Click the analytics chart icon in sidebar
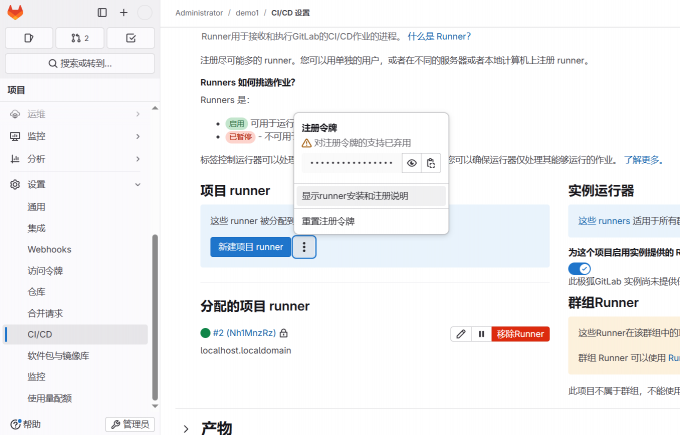 coord(15,159)
